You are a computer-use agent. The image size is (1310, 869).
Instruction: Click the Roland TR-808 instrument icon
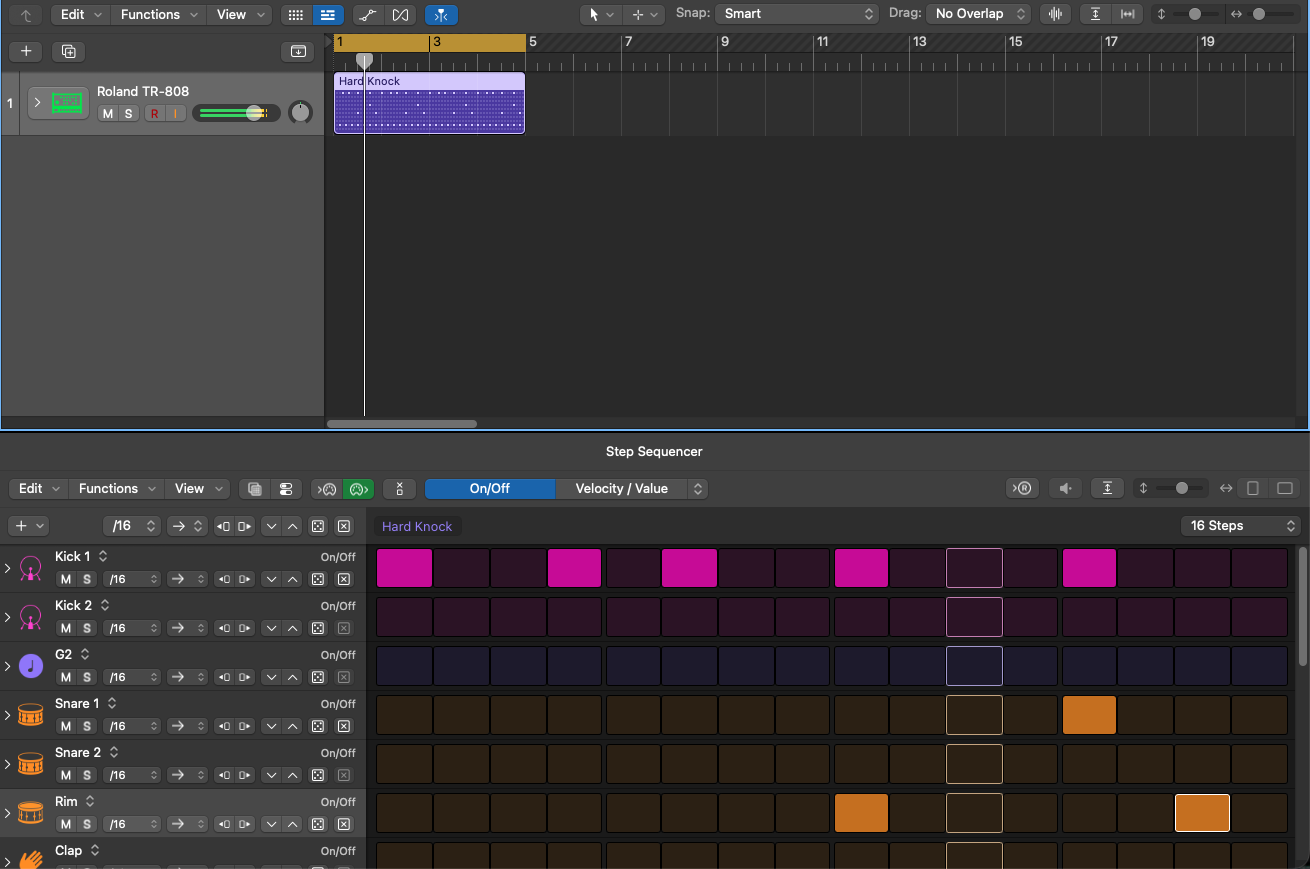[67, 102]
